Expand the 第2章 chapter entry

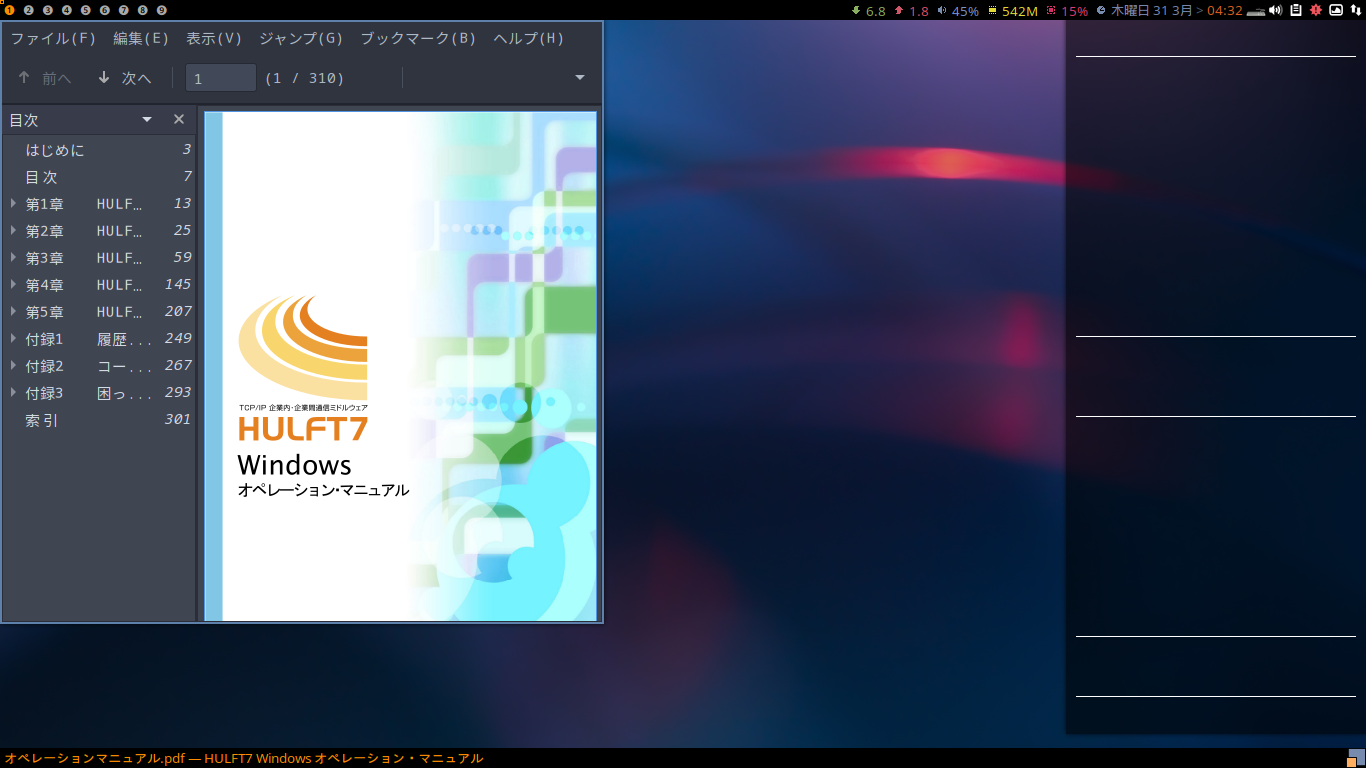[14, 231]
